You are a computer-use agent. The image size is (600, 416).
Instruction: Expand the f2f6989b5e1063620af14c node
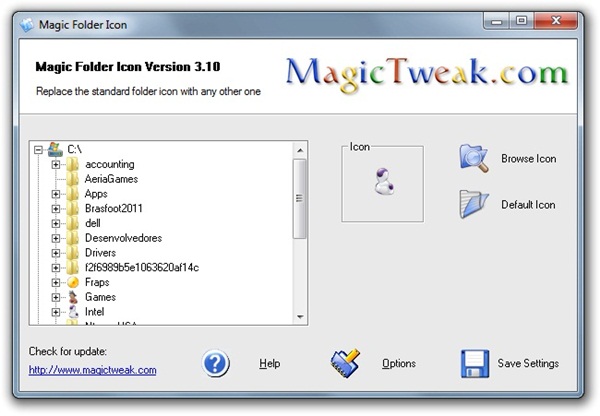coord(56,268)
